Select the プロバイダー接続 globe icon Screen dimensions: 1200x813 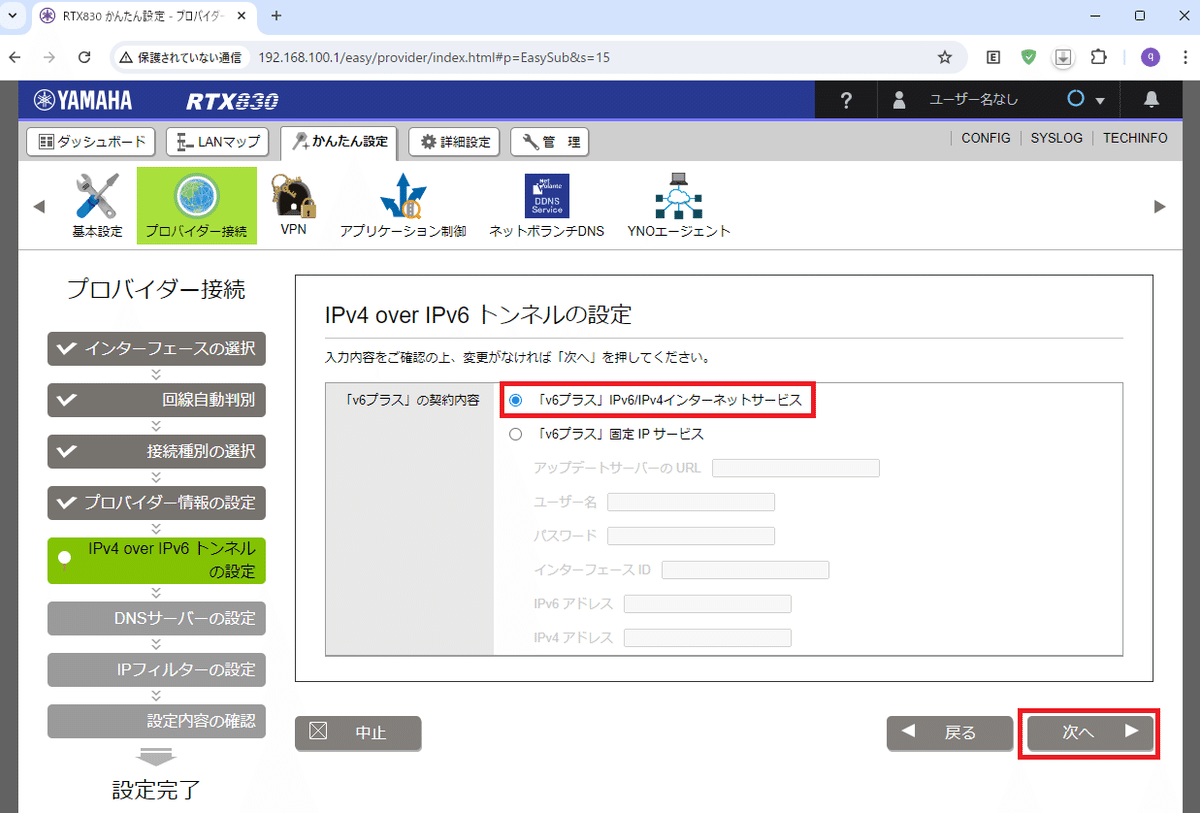[196, 196]
